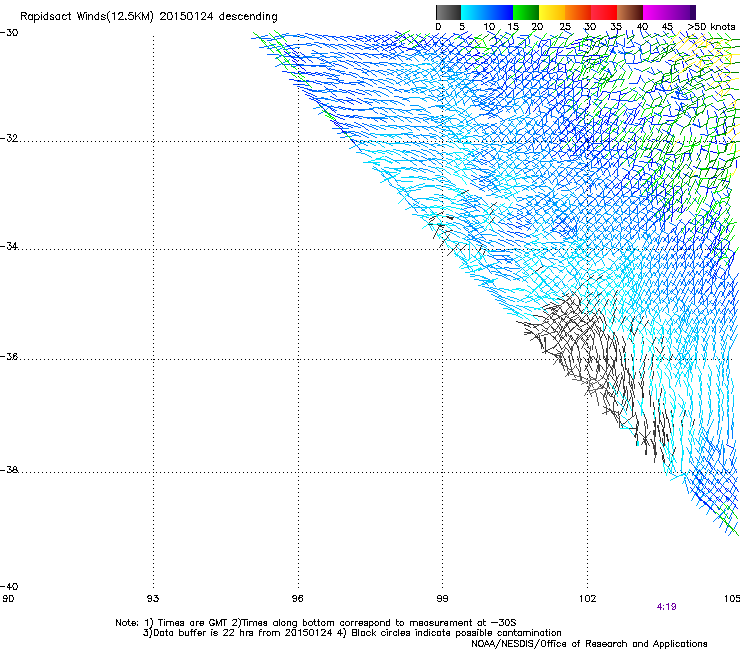
Task: Click the magenta-purple 40-50 knots legend segment
Action: point(669,12)
